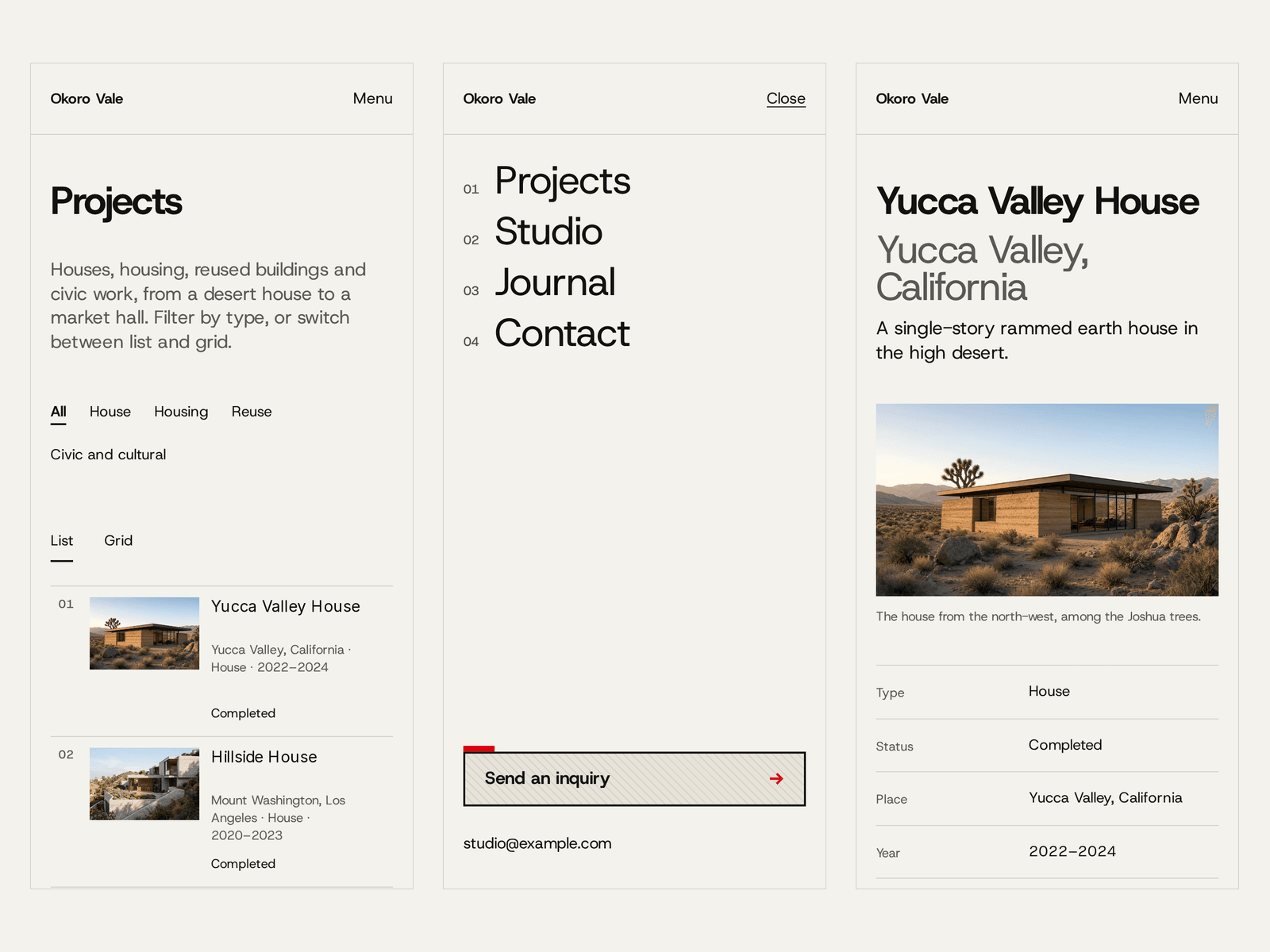The width and height of the screenshot is (1270, 952).
Task: Click Okoro Vale logo on Projects screen
Action: pyautogui.click(x=87, y=98)
